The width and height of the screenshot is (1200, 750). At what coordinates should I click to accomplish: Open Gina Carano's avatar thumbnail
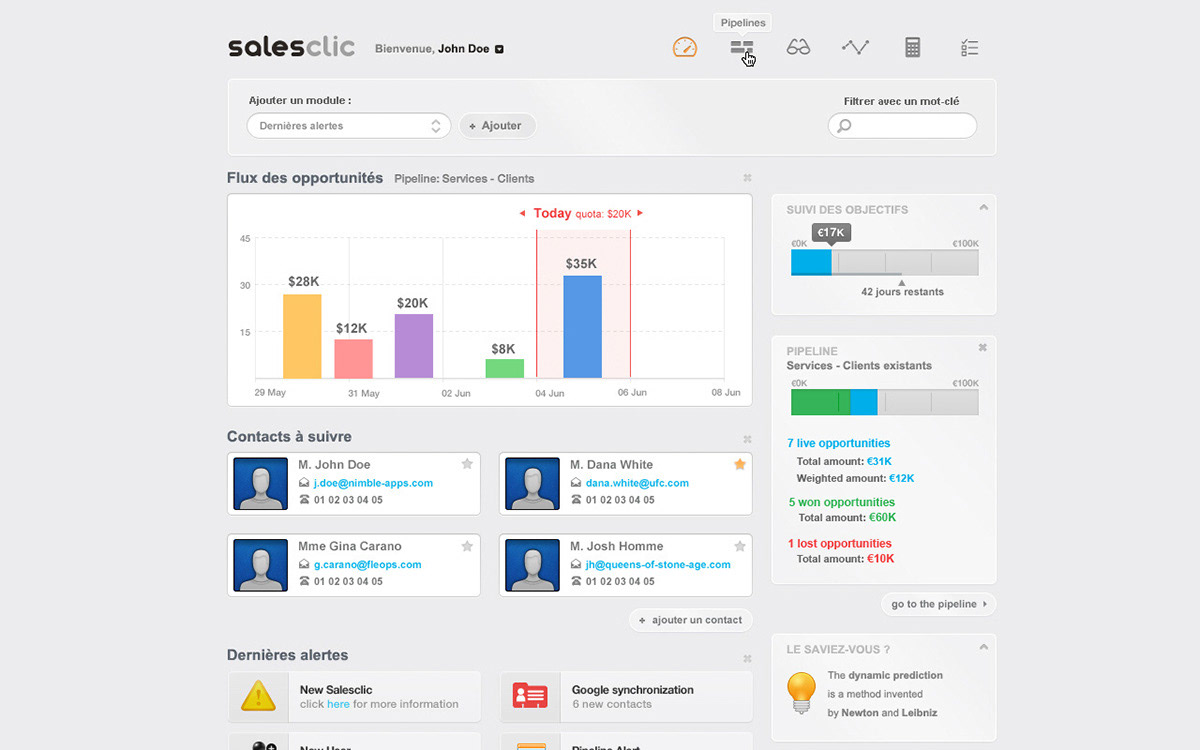tap(261, 565)
